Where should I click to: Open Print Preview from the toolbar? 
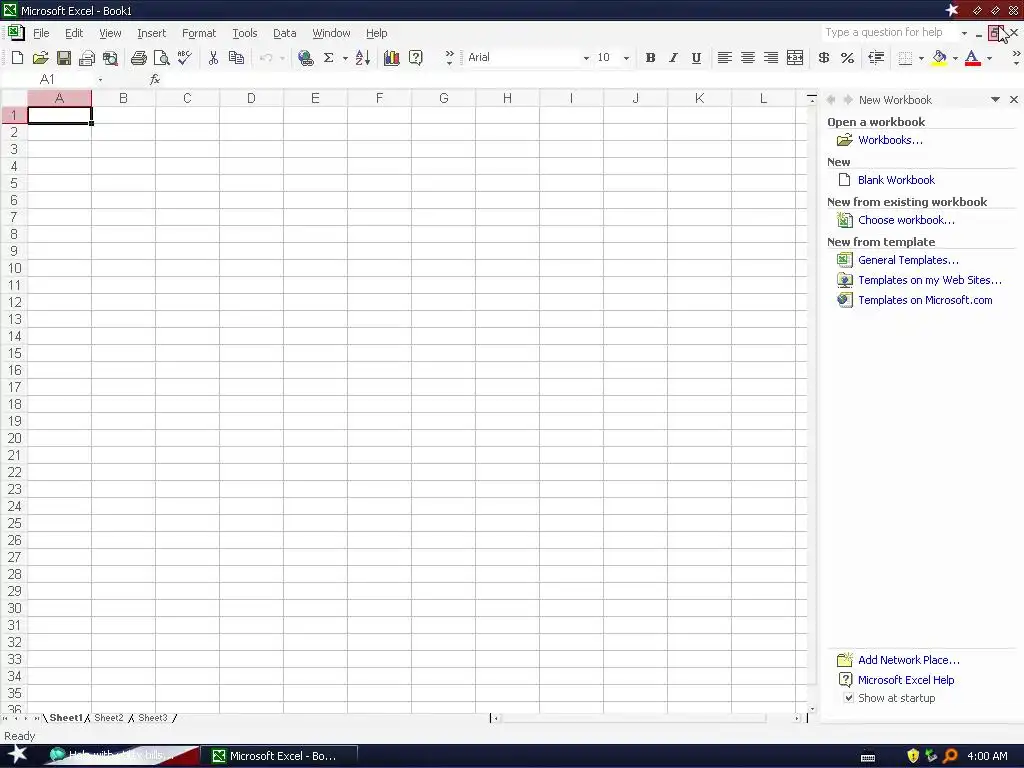(x=161, y=58)
